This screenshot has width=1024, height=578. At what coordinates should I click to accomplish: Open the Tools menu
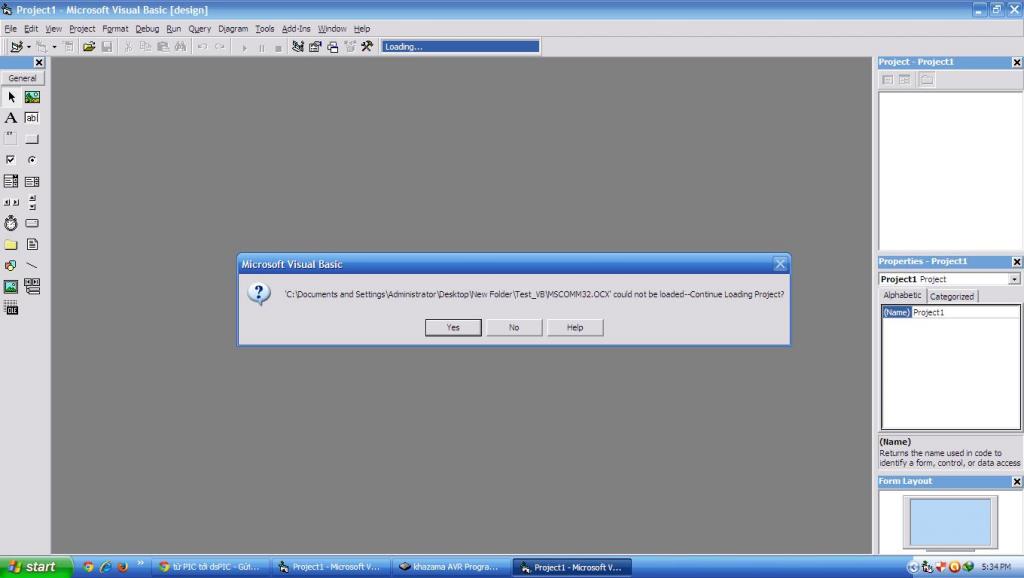point(264,29)
